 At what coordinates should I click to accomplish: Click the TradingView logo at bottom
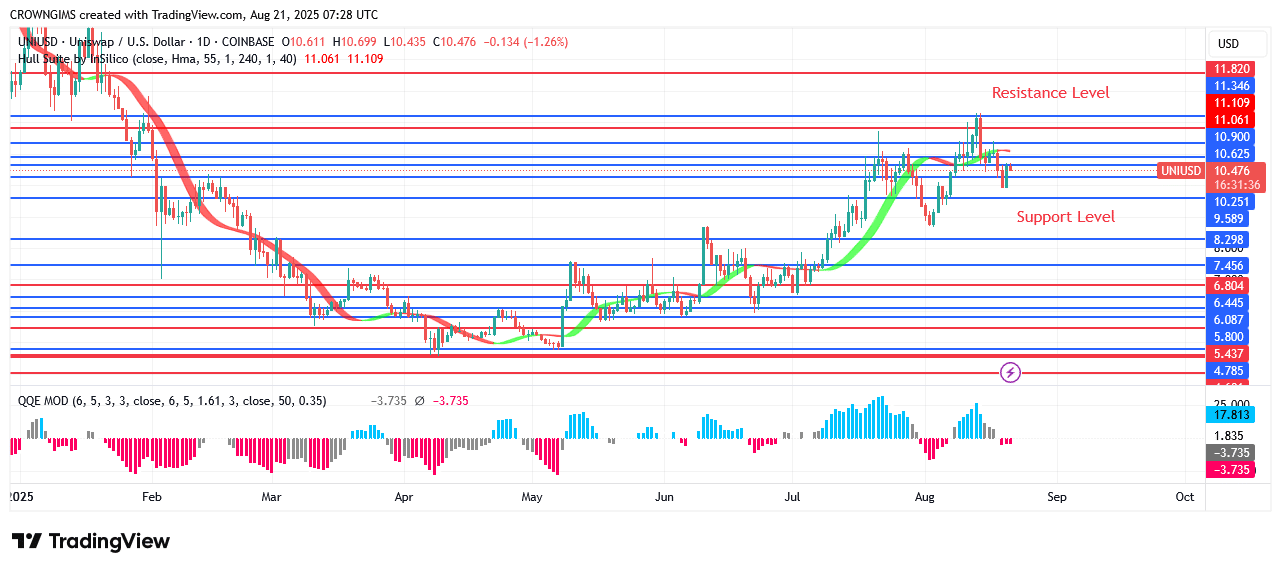click(91, 541)
